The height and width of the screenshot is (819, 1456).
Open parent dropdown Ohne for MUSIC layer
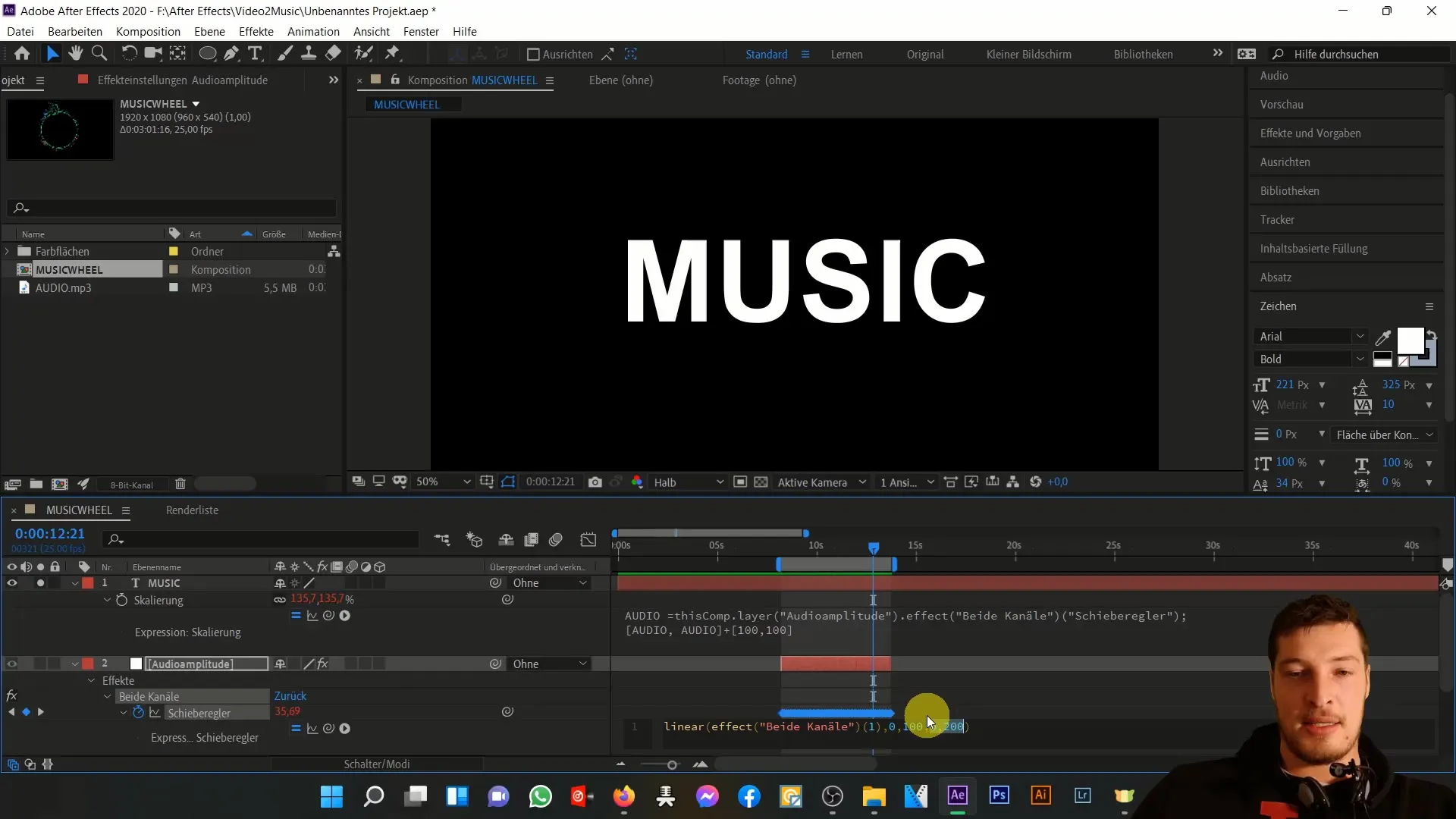click(x=550, y=583)
